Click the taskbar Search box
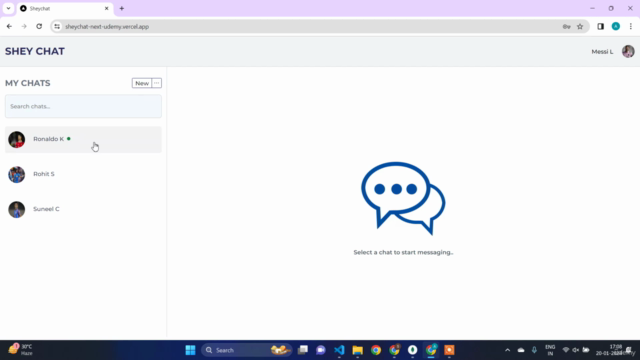Viewport: 640px width, 360px height. click(x=247, y=350)
